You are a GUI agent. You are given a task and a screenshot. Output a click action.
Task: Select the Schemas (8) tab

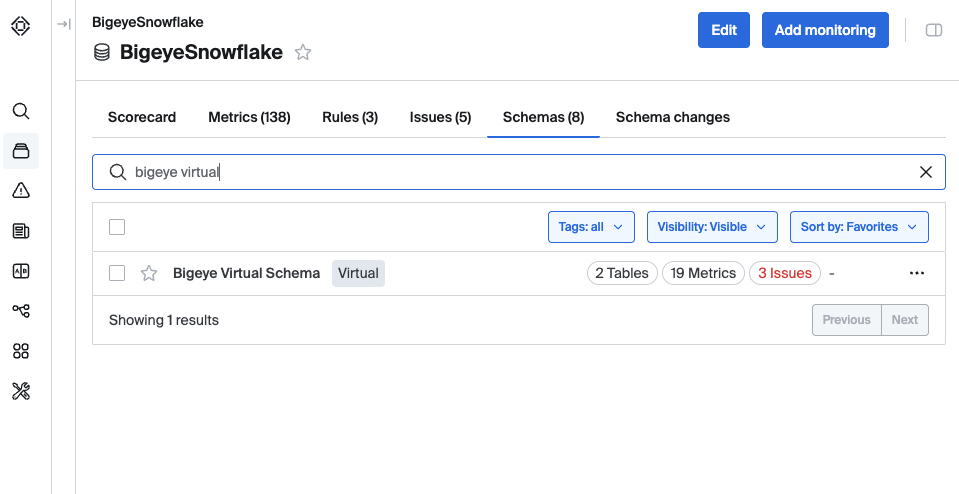coord(543,117)
